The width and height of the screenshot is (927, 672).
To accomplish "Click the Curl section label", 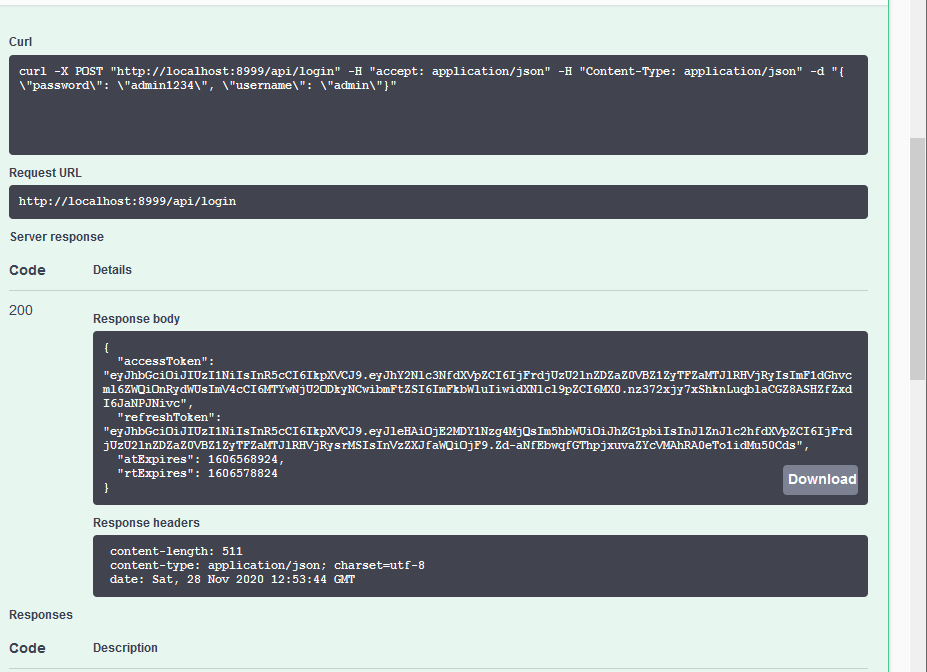I will [21, 42].
